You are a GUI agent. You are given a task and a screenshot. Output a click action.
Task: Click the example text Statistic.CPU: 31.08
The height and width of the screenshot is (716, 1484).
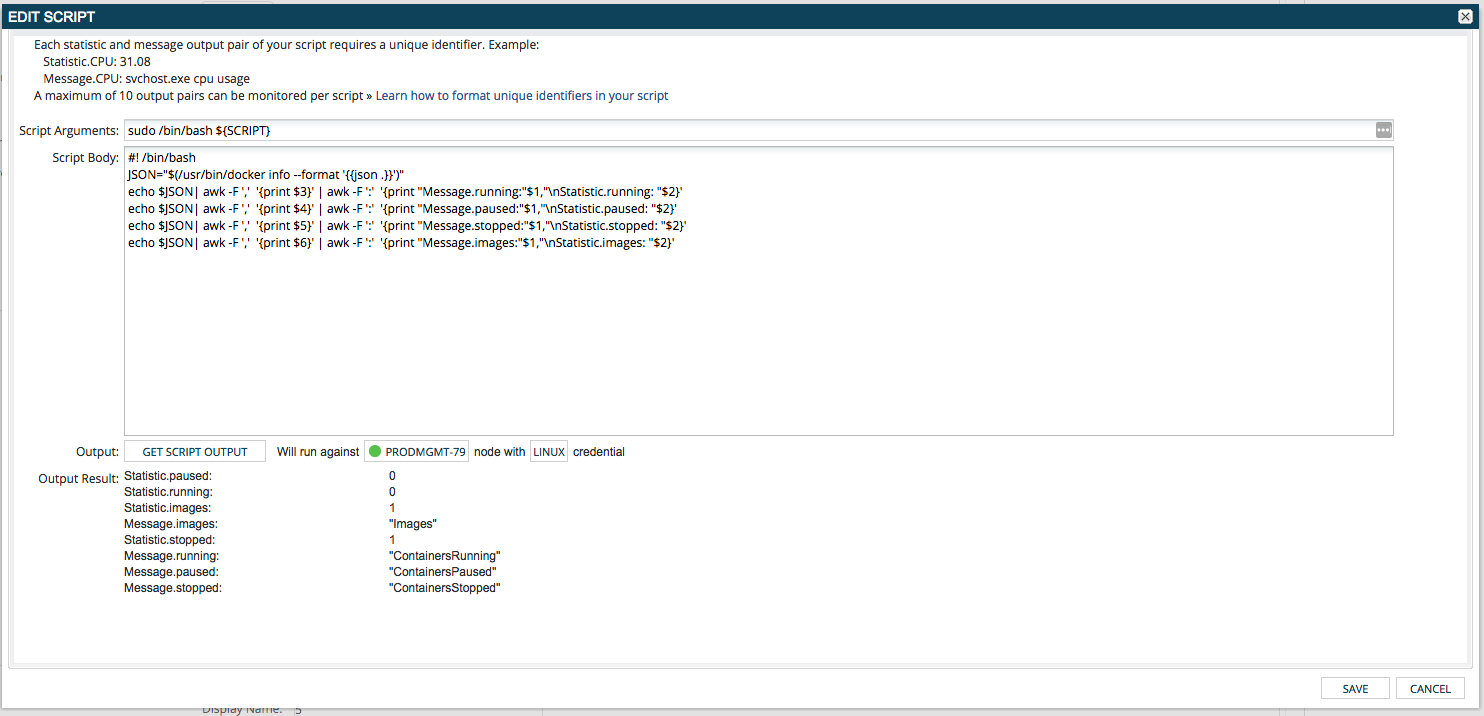click(x=97, y=61)
